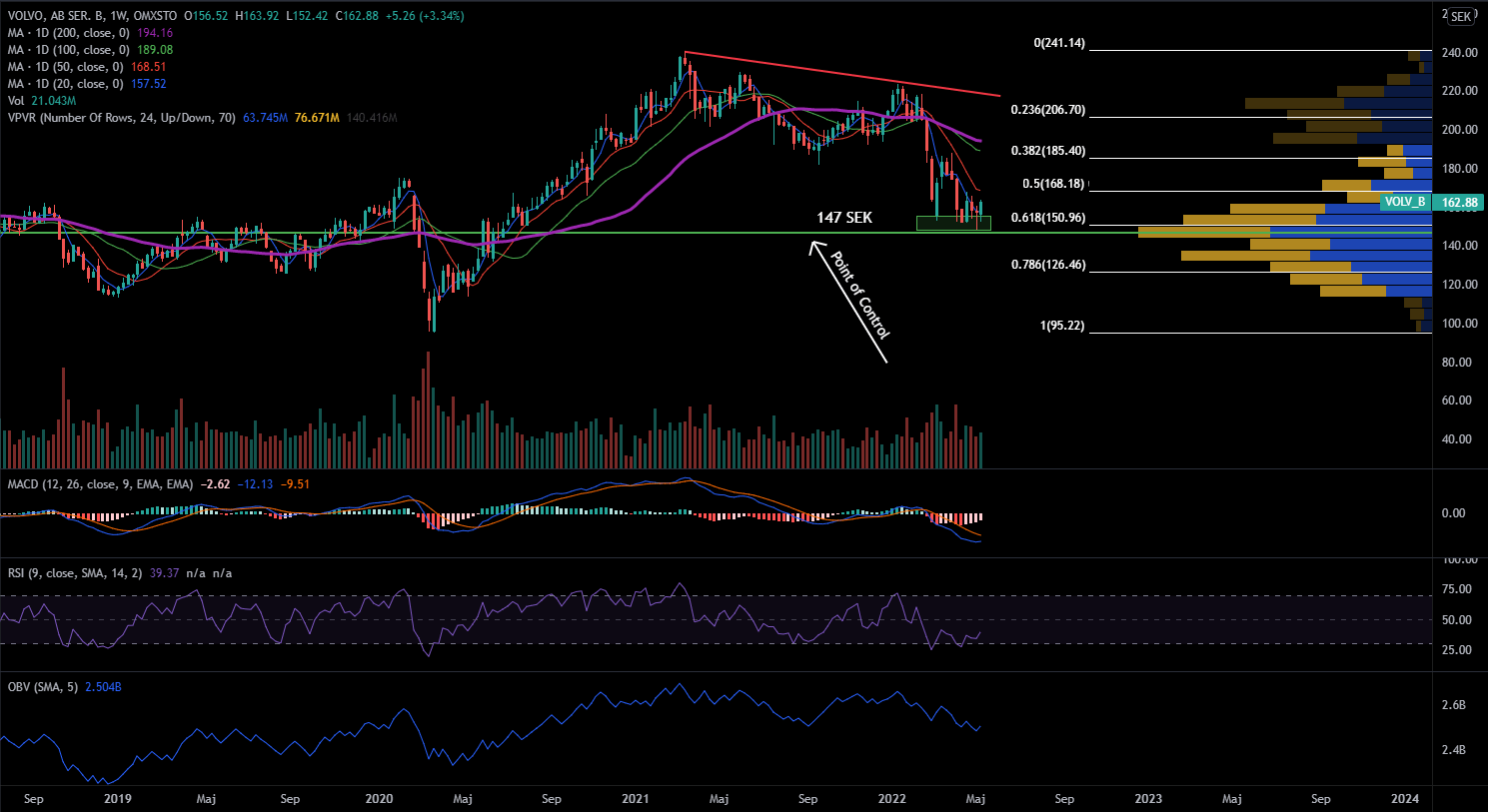
Task: Open the SEK currency selector
Action: click(x=1460, y=17)
